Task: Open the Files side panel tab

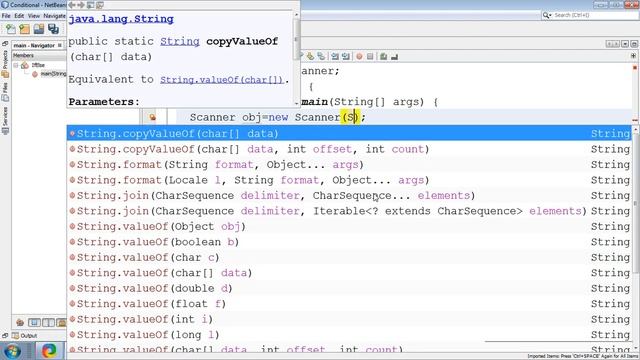Action: click(5, 92)
